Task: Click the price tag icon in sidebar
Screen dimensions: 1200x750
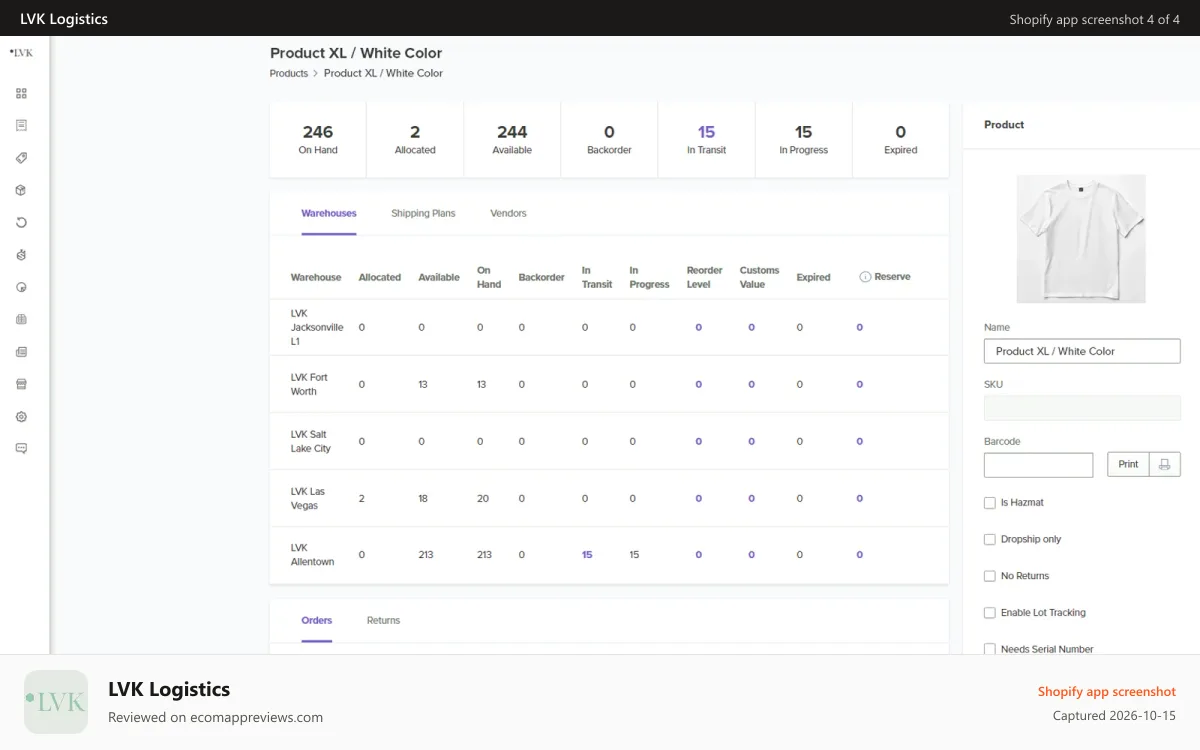Action: point(21,158)
